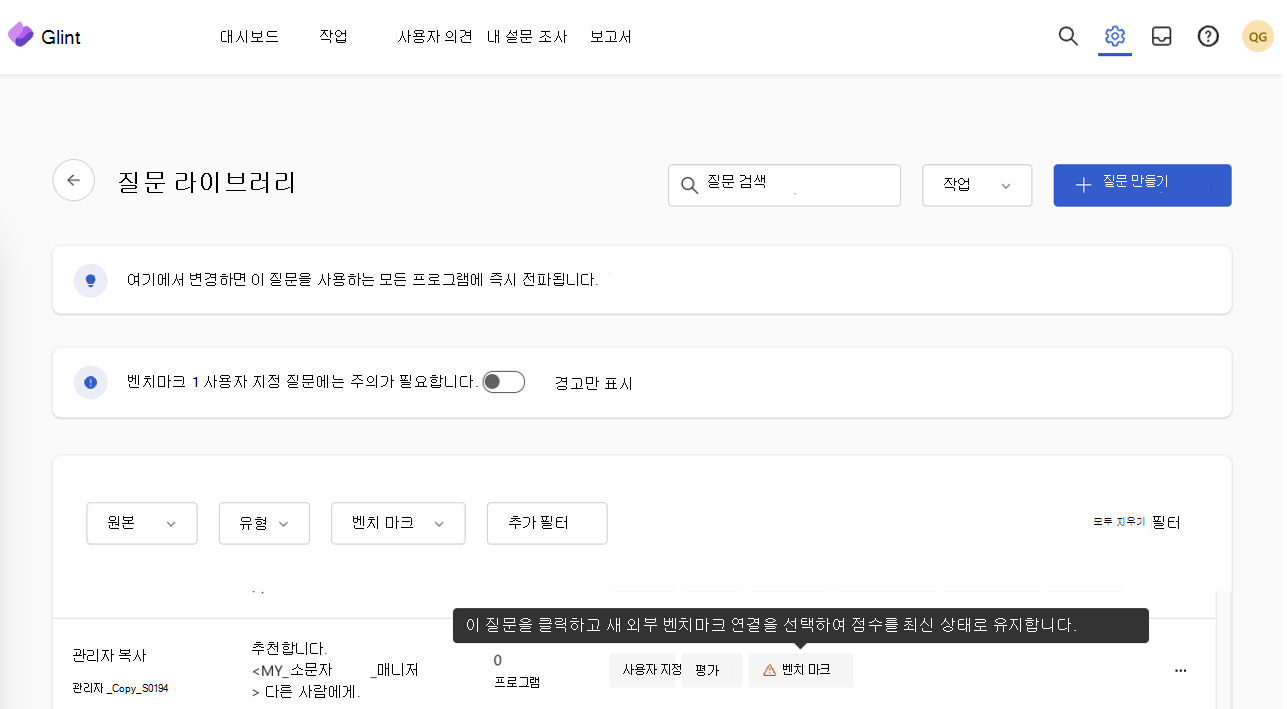Image resolution: width=1287 pixels, height=709 pixels.
Task: Click the settings gear icon in the header
Action: click(1114, 36)
